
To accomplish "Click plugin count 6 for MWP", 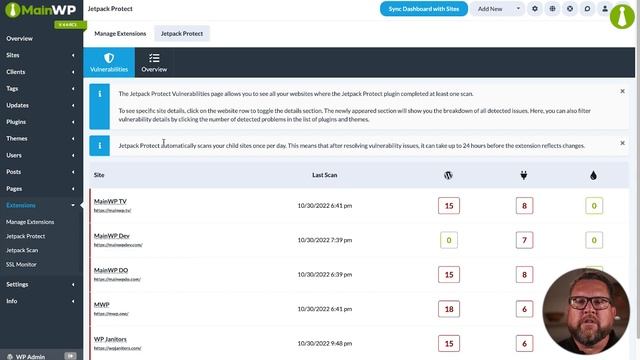I will click(524, 309).
